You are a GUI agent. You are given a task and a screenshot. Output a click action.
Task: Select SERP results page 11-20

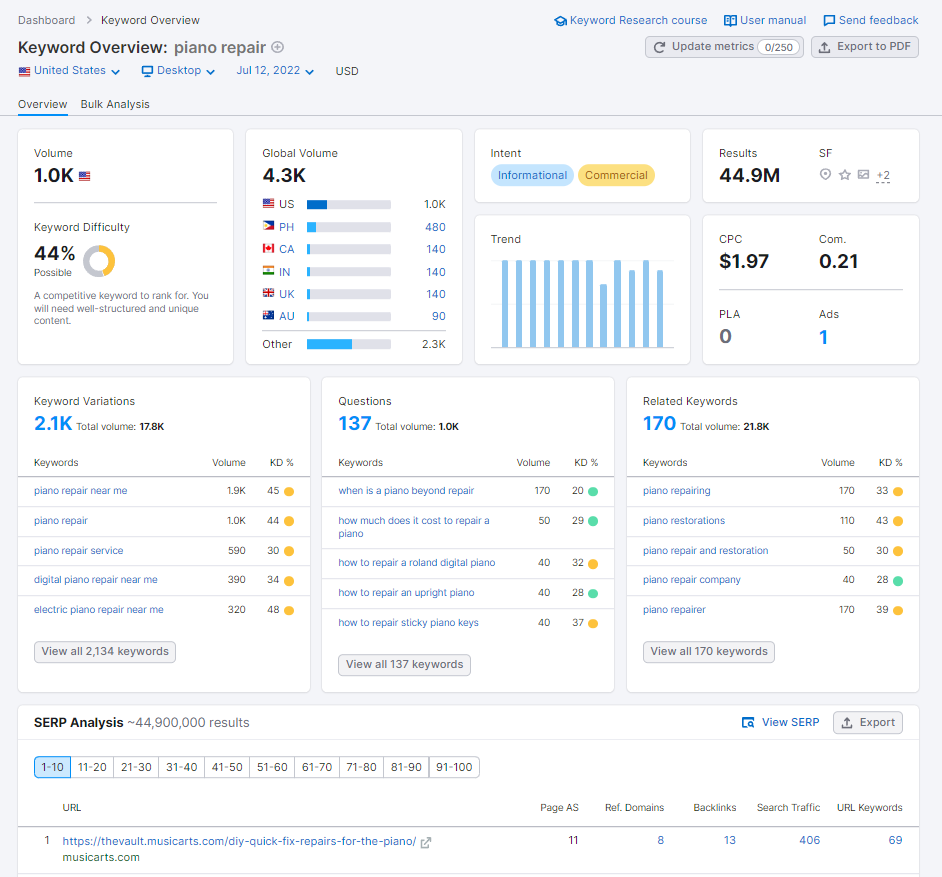(92, 767)
